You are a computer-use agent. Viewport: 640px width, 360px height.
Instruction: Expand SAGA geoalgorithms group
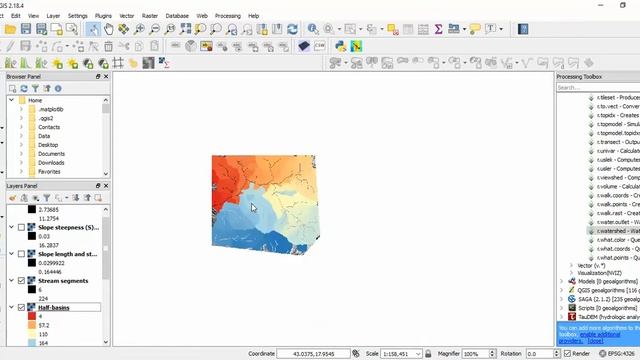[562, 299]
